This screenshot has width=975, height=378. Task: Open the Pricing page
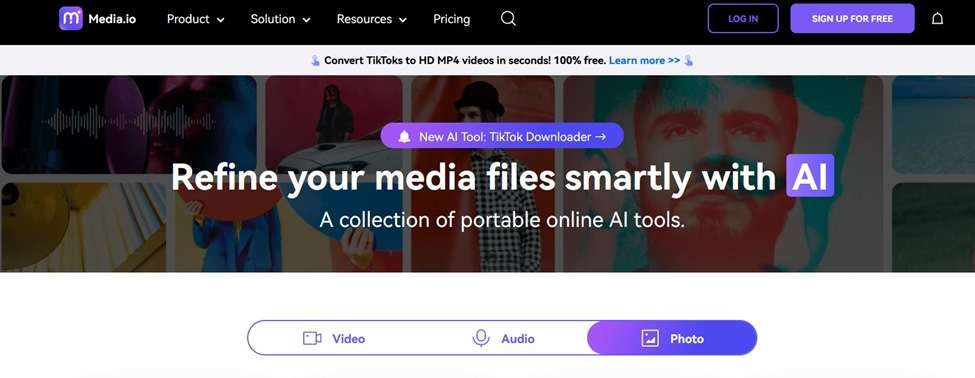point(451,19)
